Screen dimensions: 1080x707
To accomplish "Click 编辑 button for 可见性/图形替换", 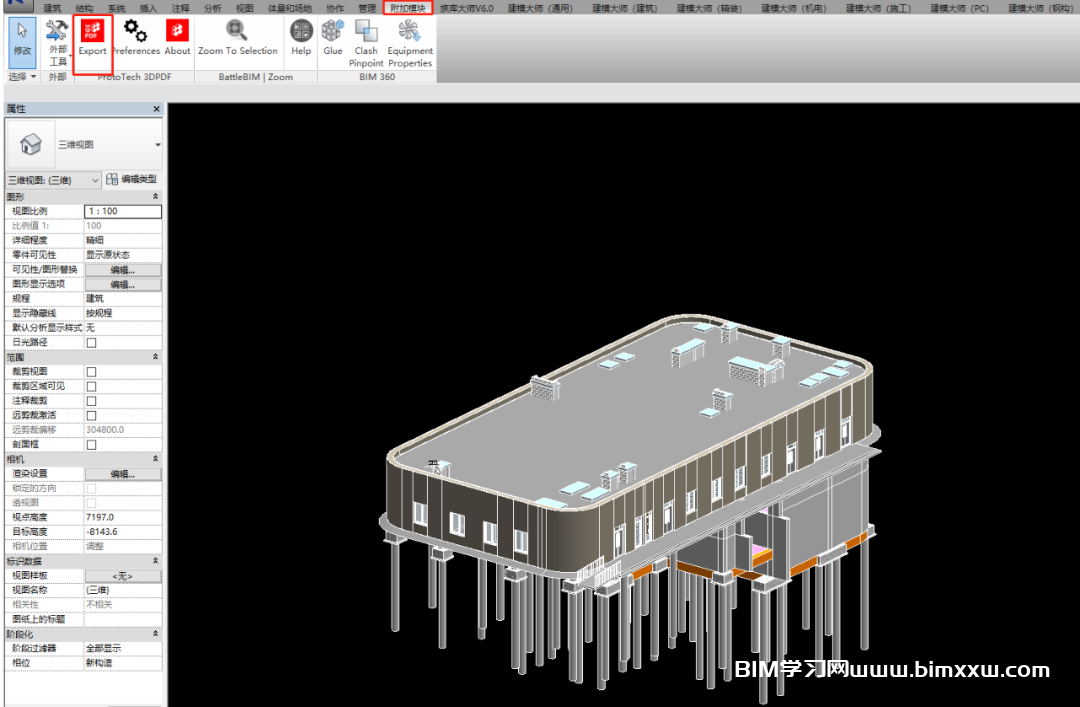I will coord(122,270).
